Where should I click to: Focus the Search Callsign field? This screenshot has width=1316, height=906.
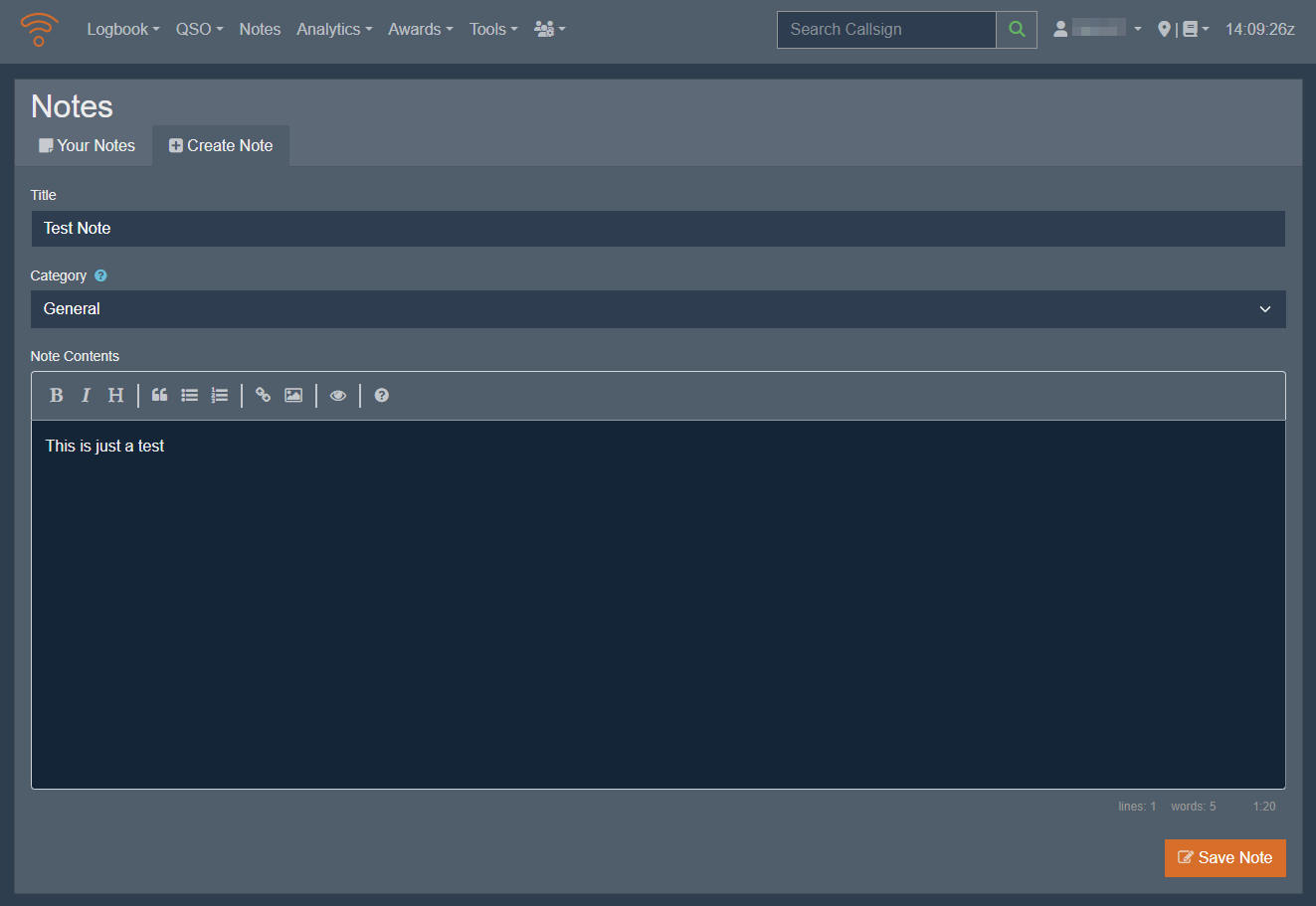coord(886,30)
